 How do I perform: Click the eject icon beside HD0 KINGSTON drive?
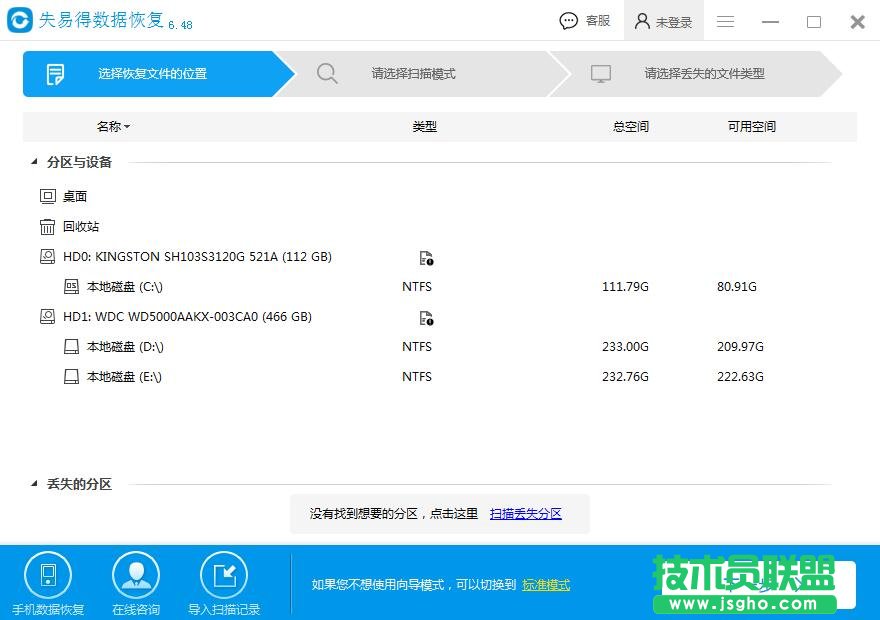[x=426, y=257]
